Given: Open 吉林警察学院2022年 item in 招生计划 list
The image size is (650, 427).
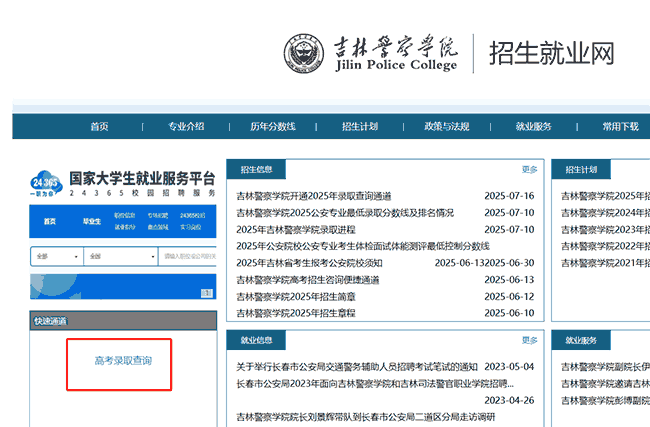Looking at the screenshot, I should point(605,246).
